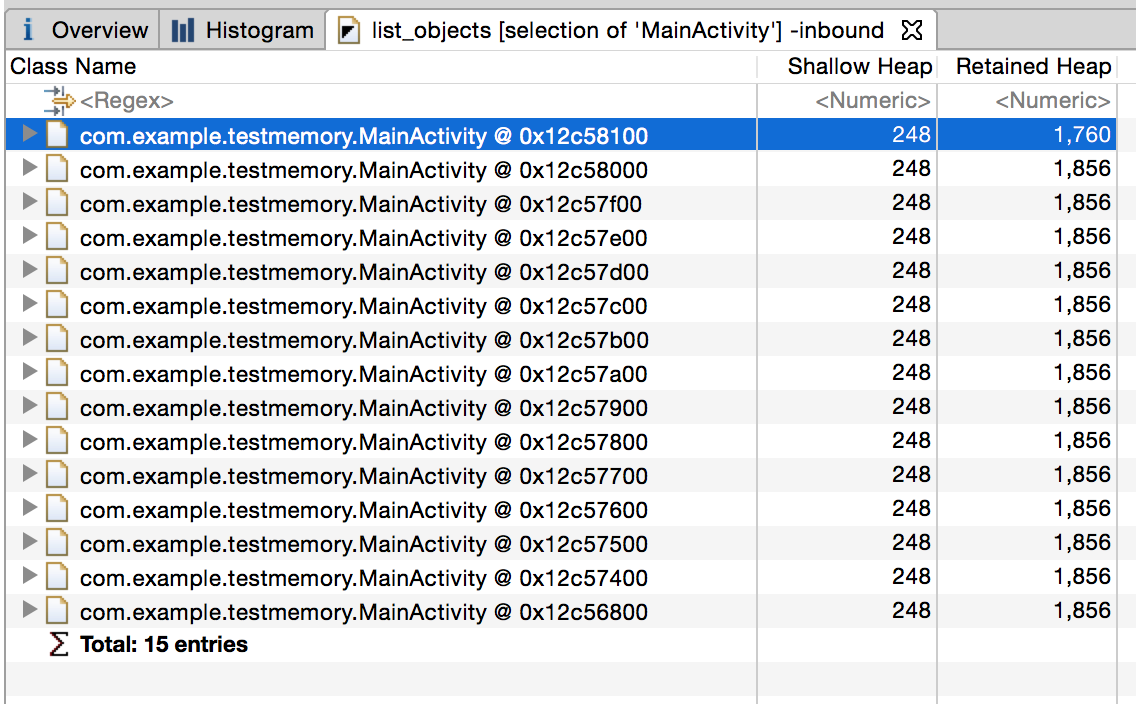Image resolution: width=1136 pixels, height=704 pixels.
Task: Switch to the Overview tab
Action: [83, 30]
